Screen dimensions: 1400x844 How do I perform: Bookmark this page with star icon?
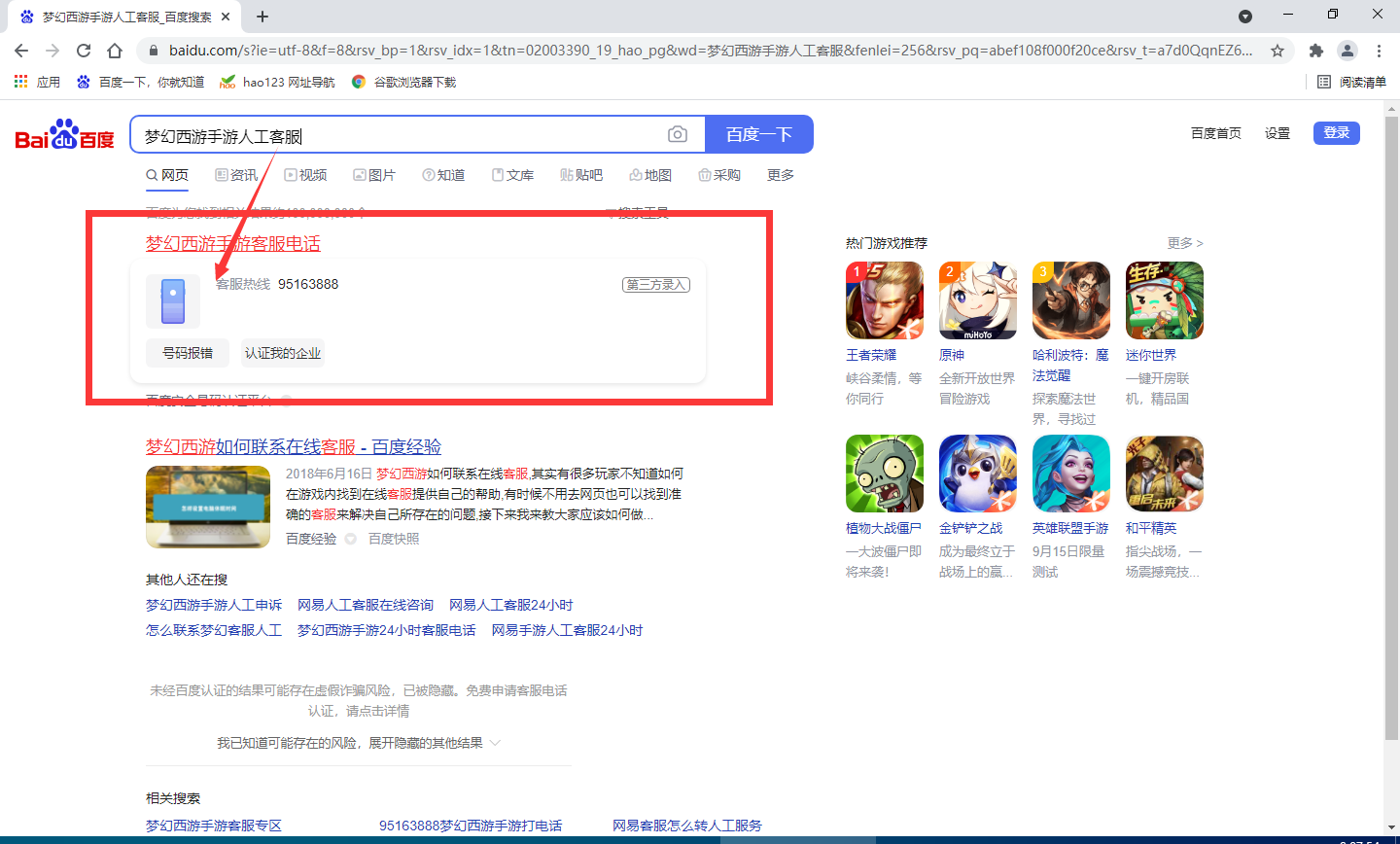1277,51
